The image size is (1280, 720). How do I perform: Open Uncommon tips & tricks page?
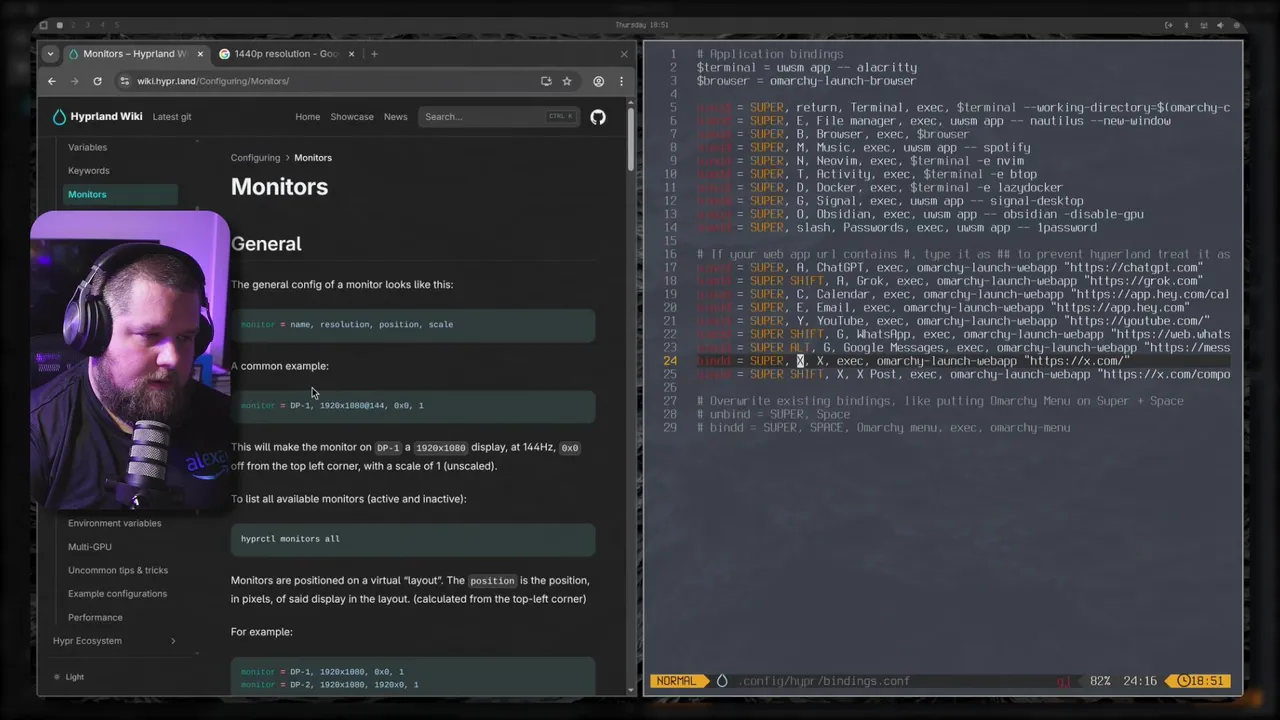tap(118, 570)
